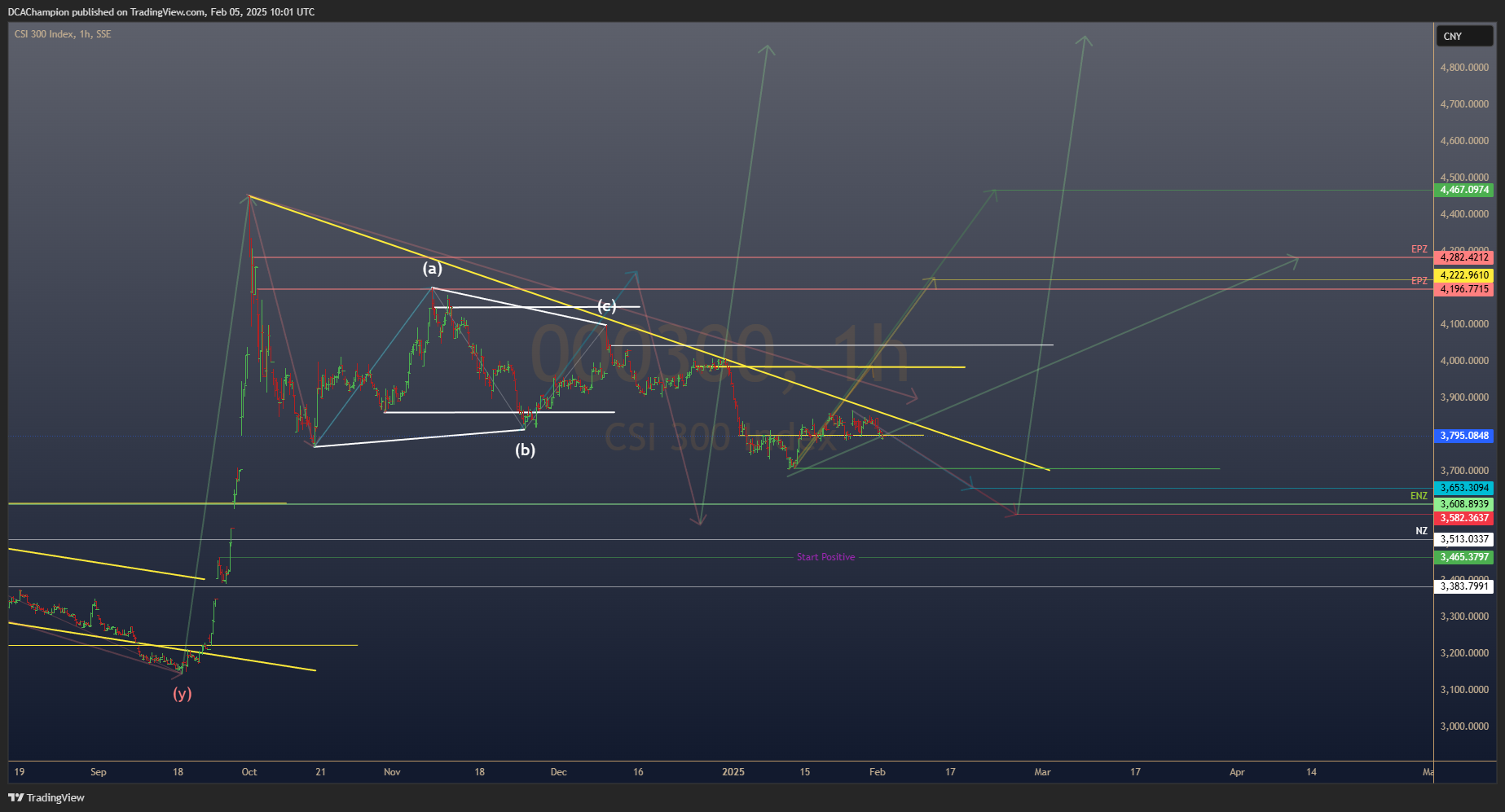Select the white 3,513.0337 price label
This screenshot has height=812, width=1505.
pos(1464,539)
